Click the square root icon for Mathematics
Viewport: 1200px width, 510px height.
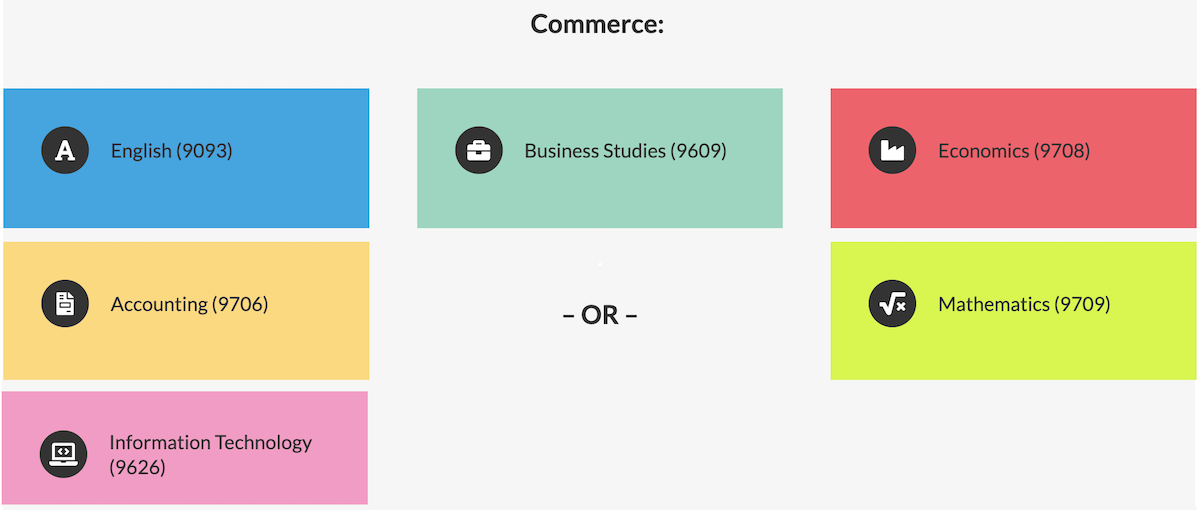point(892,304)
